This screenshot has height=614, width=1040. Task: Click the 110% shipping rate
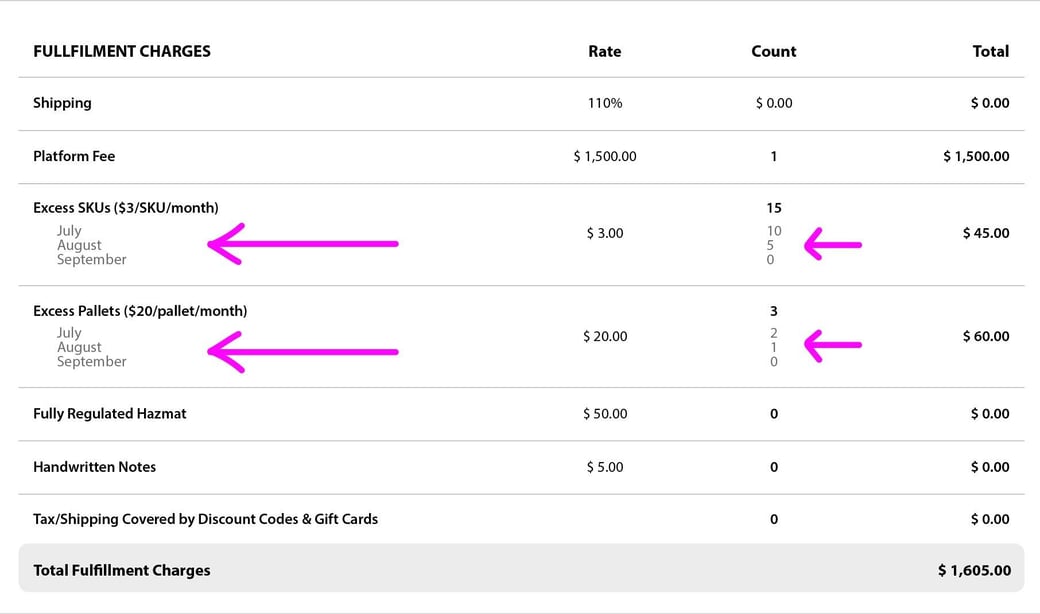coord(605,103)
